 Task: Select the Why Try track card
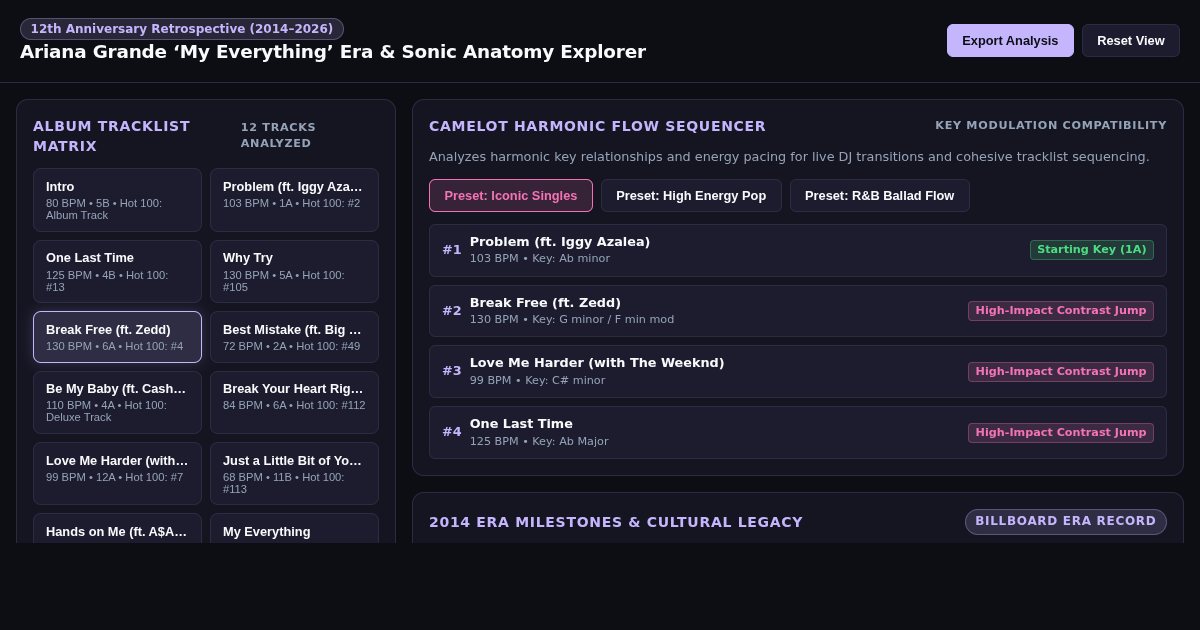pos(294,271)
